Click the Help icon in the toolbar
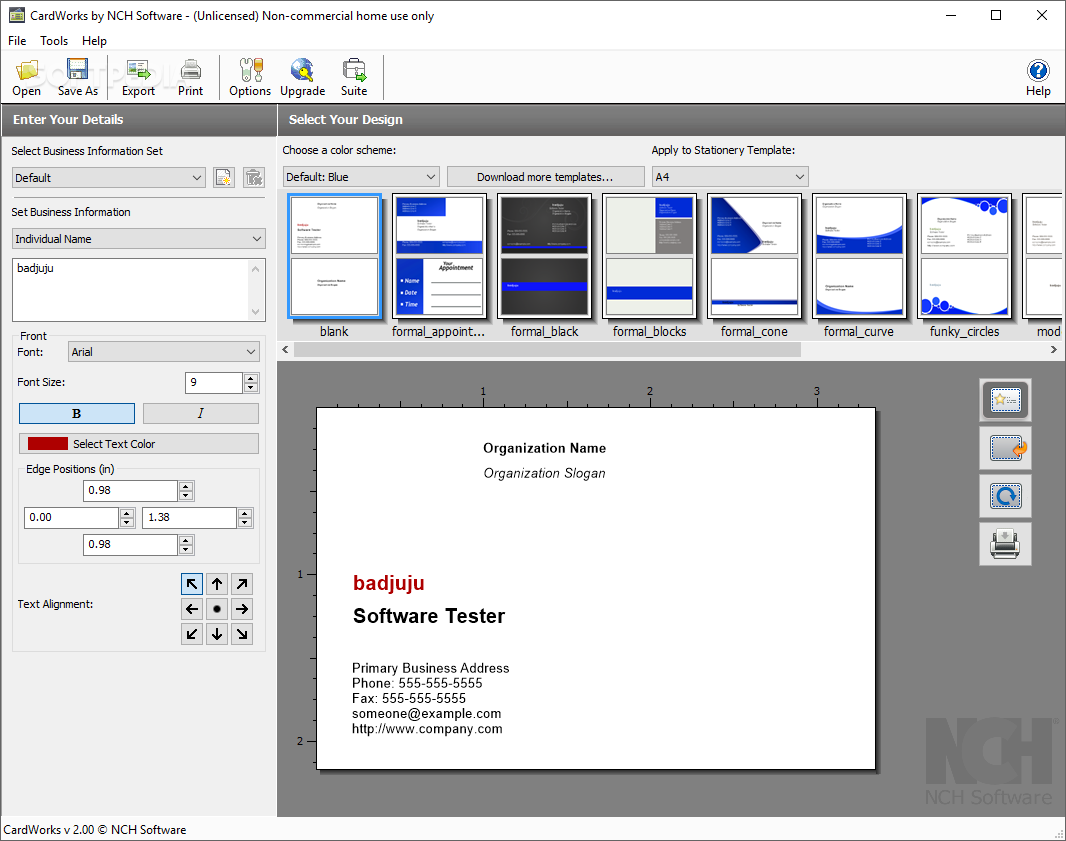Viewport: 1066px width, 841px height. click(x=1038, y=78)
